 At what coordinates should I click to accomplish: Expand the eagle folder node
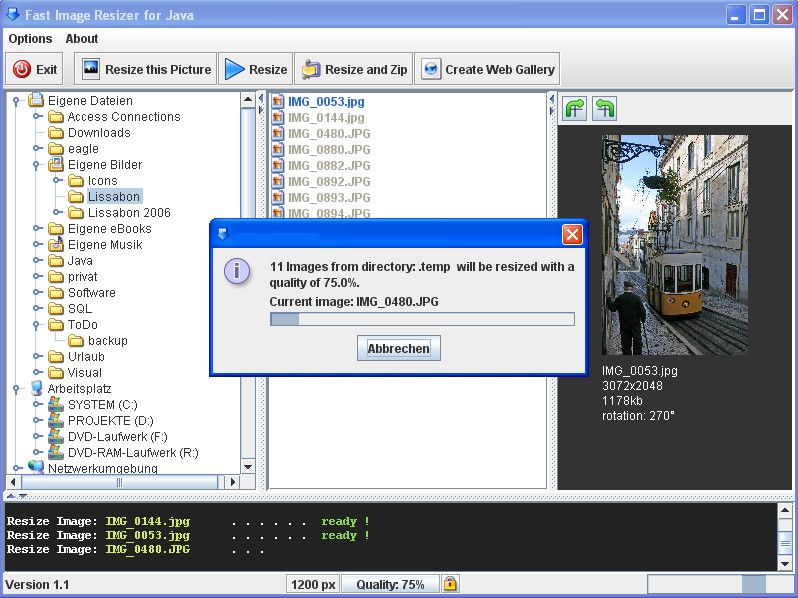tap(37, 149)
